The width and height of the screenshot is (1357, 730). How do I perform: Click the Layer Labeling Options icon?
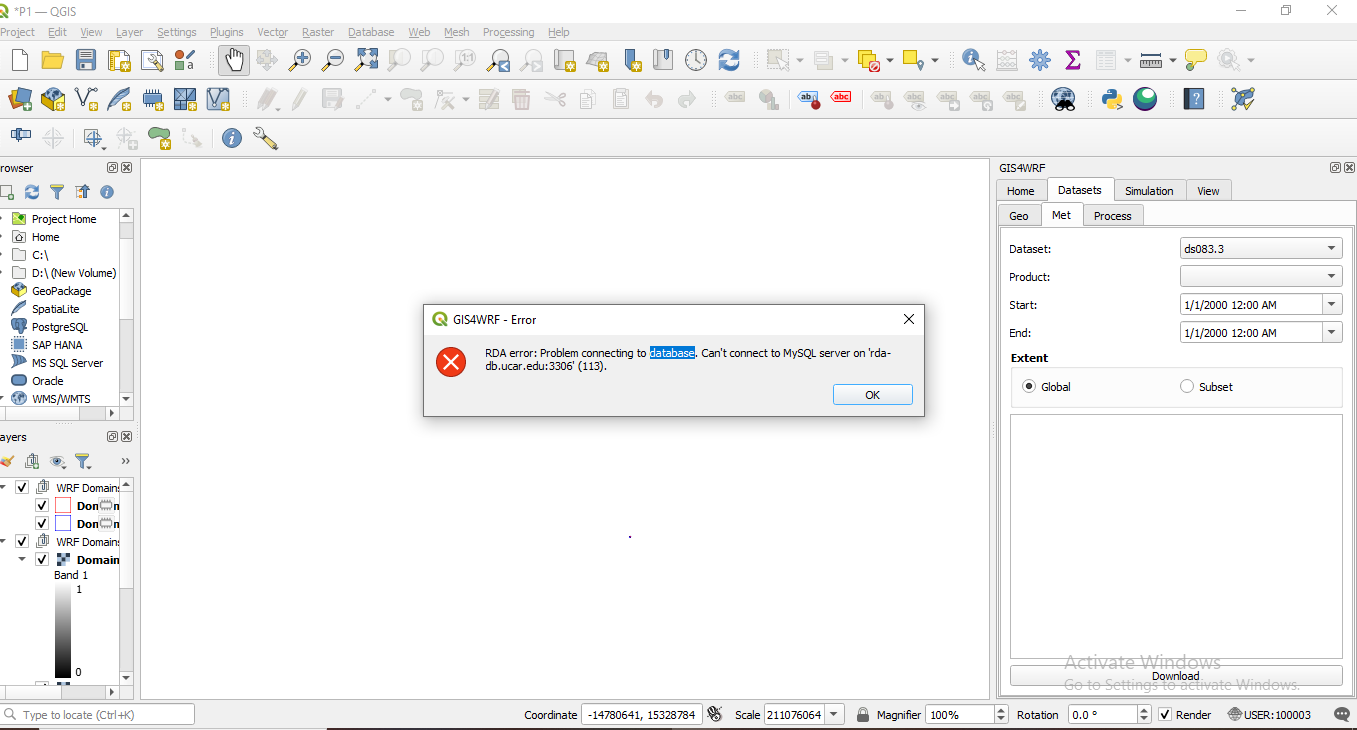[736, 99]
